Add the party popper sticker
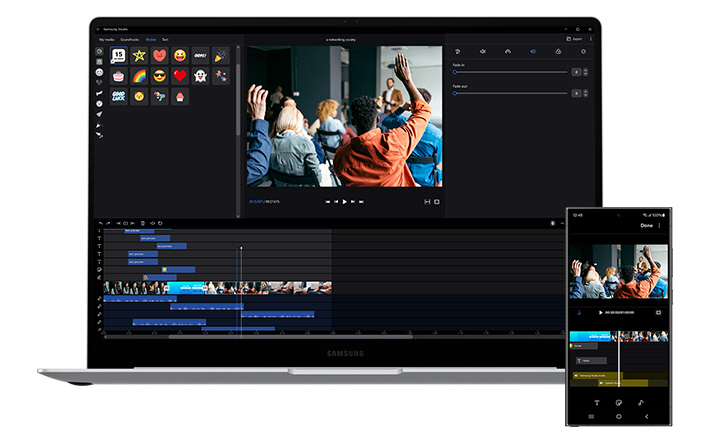 pyautogui.click(x=221, y=56)
